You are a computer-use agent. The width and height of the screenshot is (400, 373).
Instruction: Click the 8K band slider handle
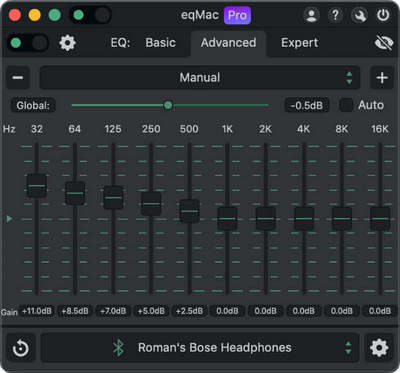pyautogui.click(x=342, y=219)
